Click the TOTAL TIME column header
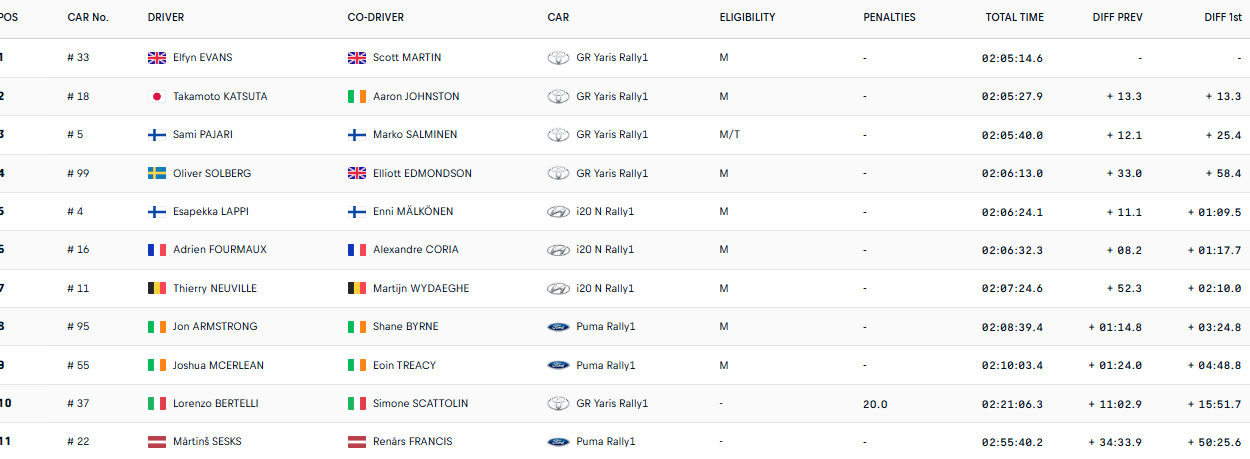Screen dimensions: 1250x459 click(x=1014, y=18)
